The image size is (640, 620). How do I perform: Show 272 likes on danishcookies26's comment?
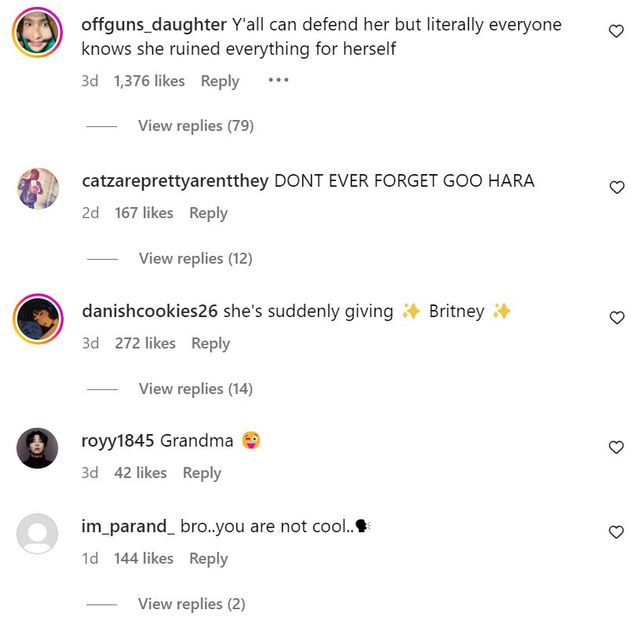[x=145, y=343]
